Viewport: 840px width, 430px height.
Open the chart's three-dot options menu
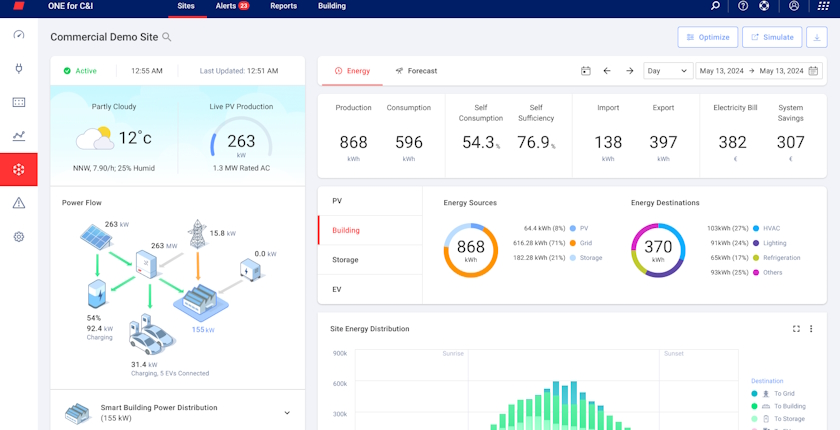click(811, 328)
